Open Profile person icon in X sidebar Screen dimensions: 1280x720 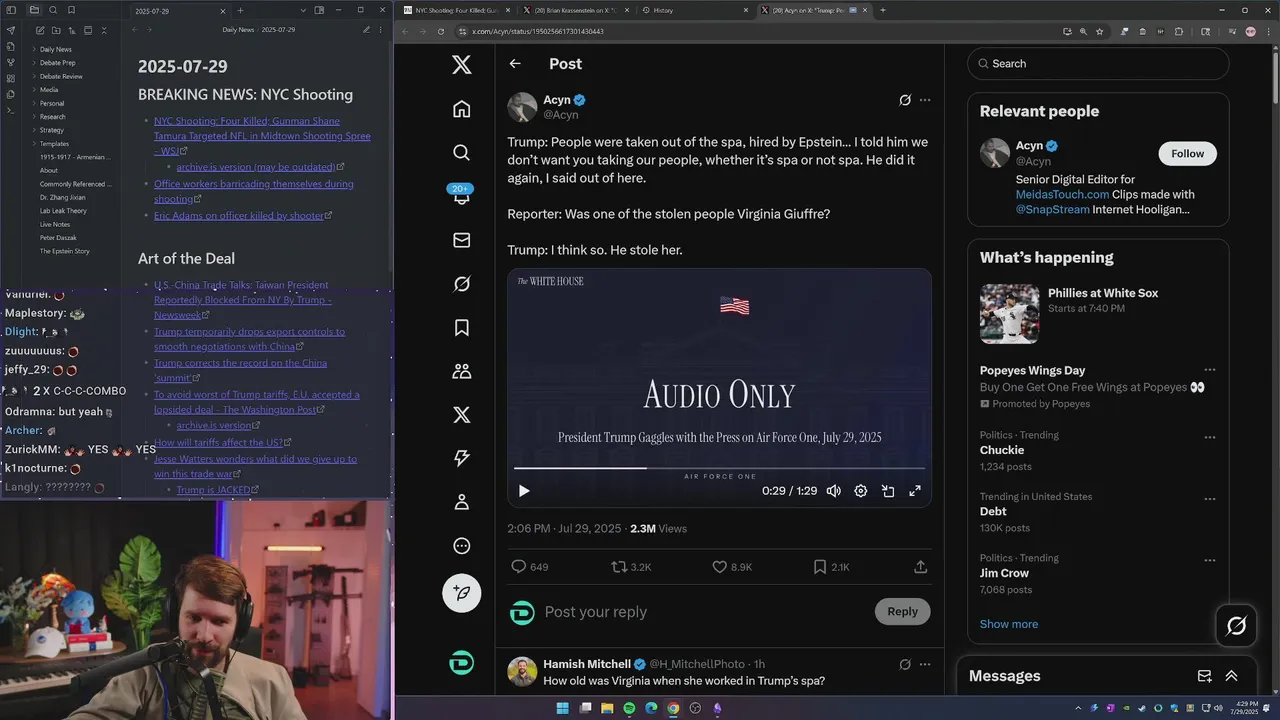click(461, 502)
